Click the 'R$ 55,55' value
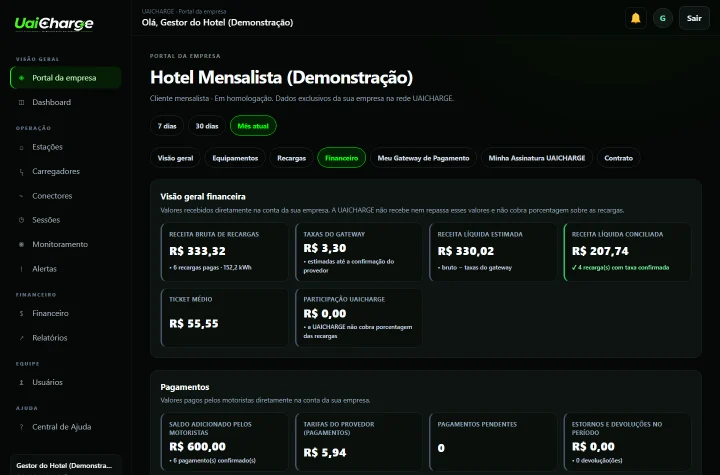This screenshot has height=475, width=720. (x=194, y=324)
